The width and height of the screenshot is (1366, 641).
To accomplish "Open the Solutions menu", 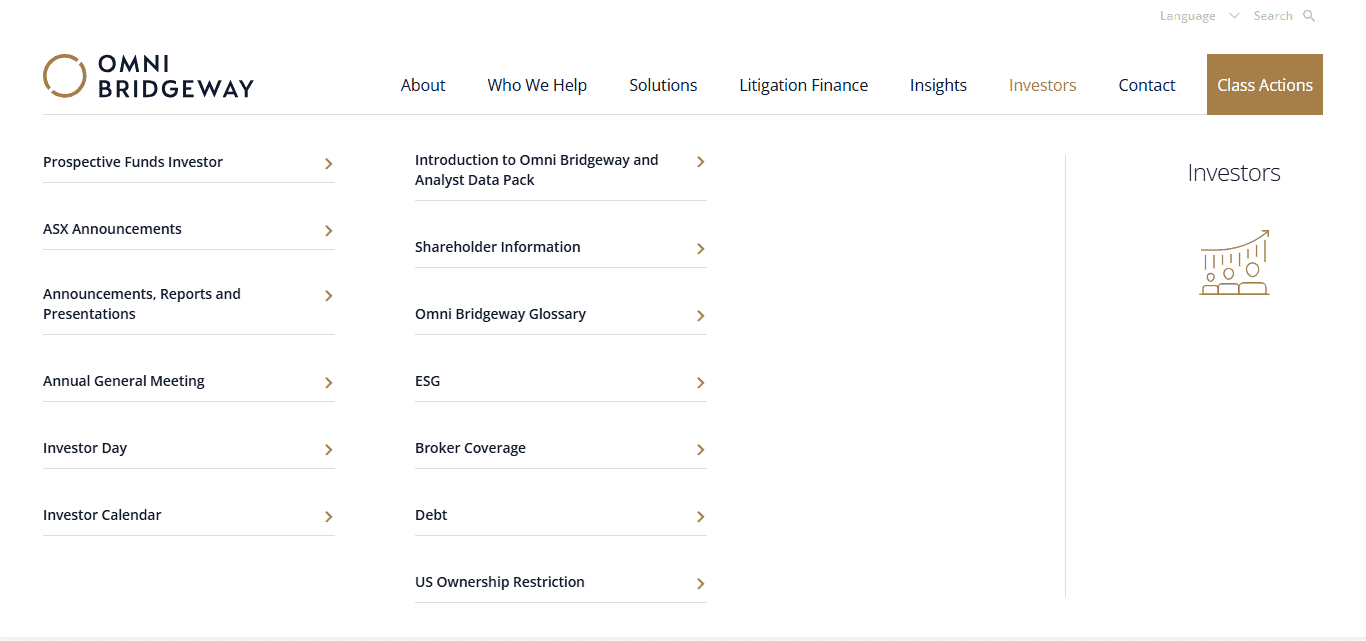I will click(x=663, y=85).
